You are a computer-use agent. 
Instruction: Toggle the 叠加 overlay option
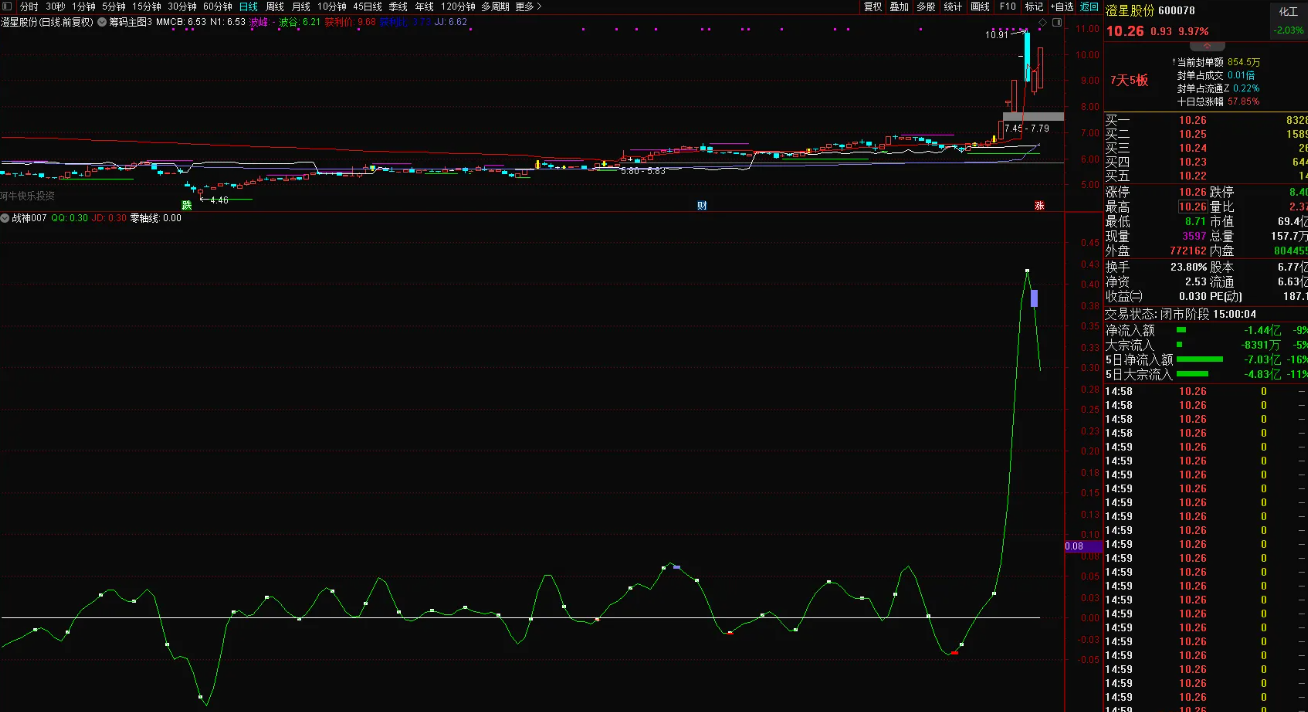(899, 6)
